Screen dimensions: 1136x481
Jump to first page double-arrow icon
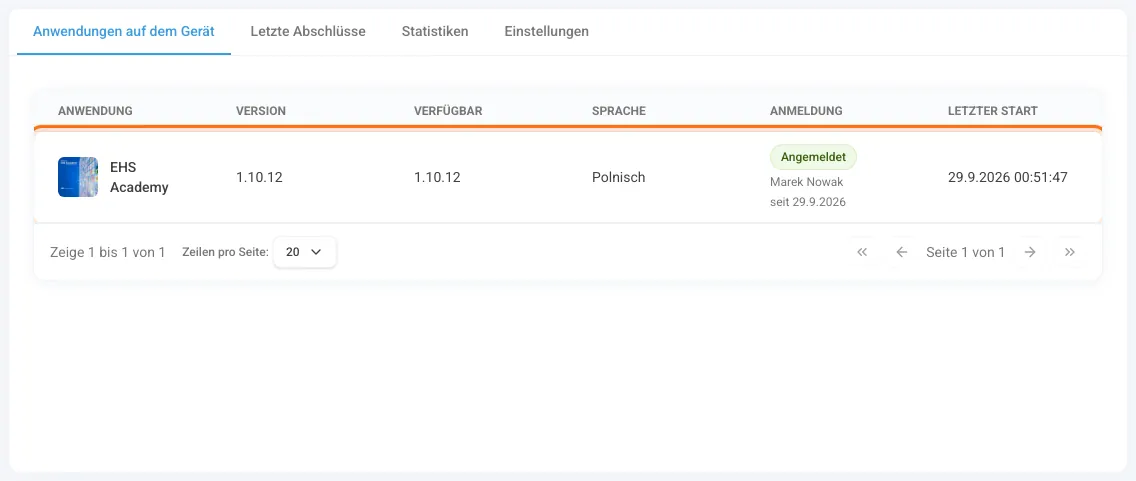coord(862,252)
